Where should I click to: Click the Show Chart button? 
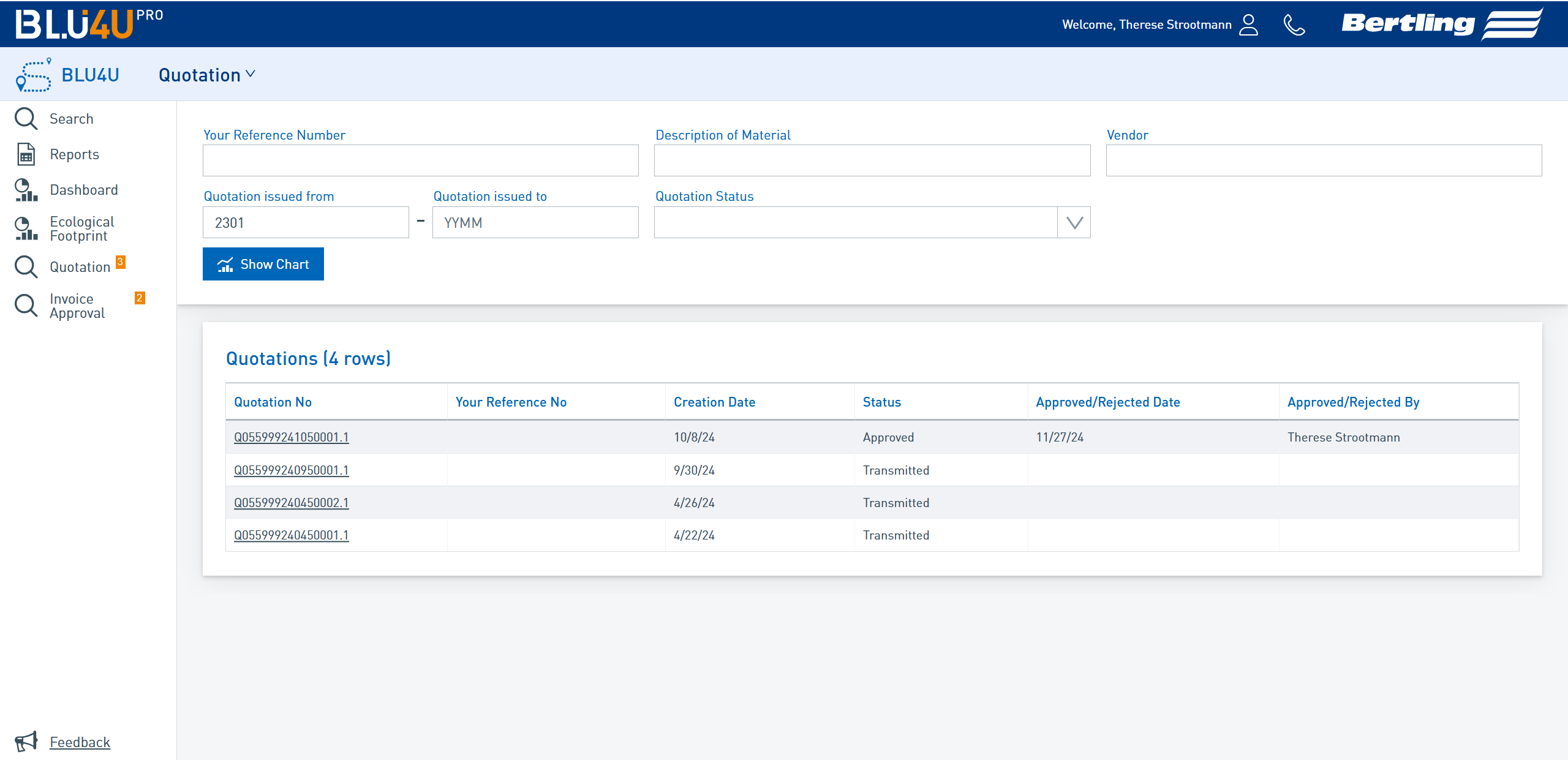point(264,264)
